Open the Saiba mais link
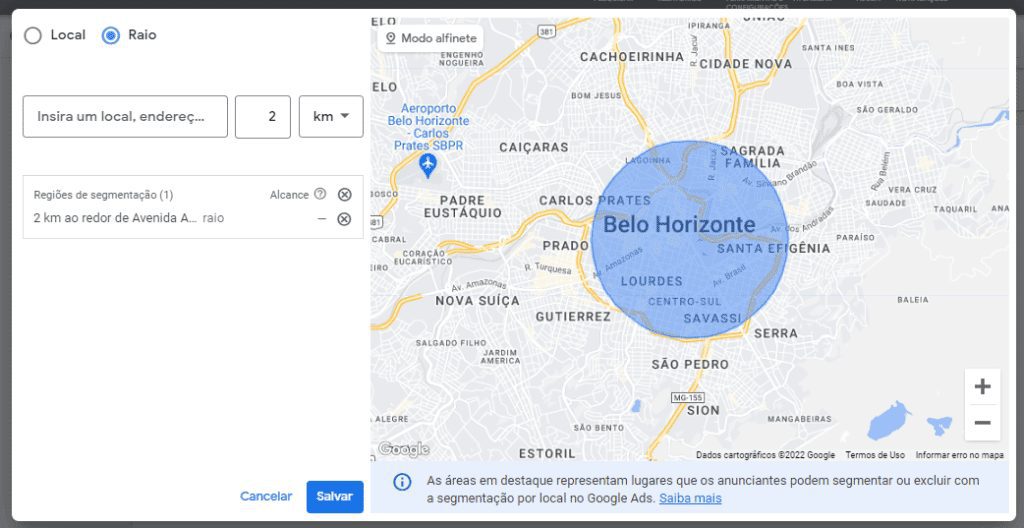1024x528 pixels. point(690,499)
